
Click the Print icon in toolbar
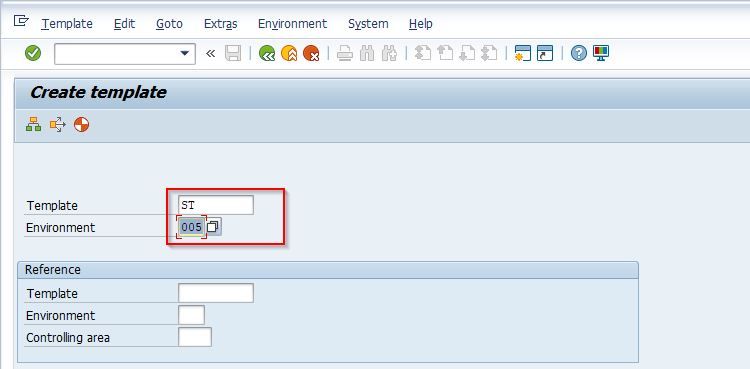344,53
